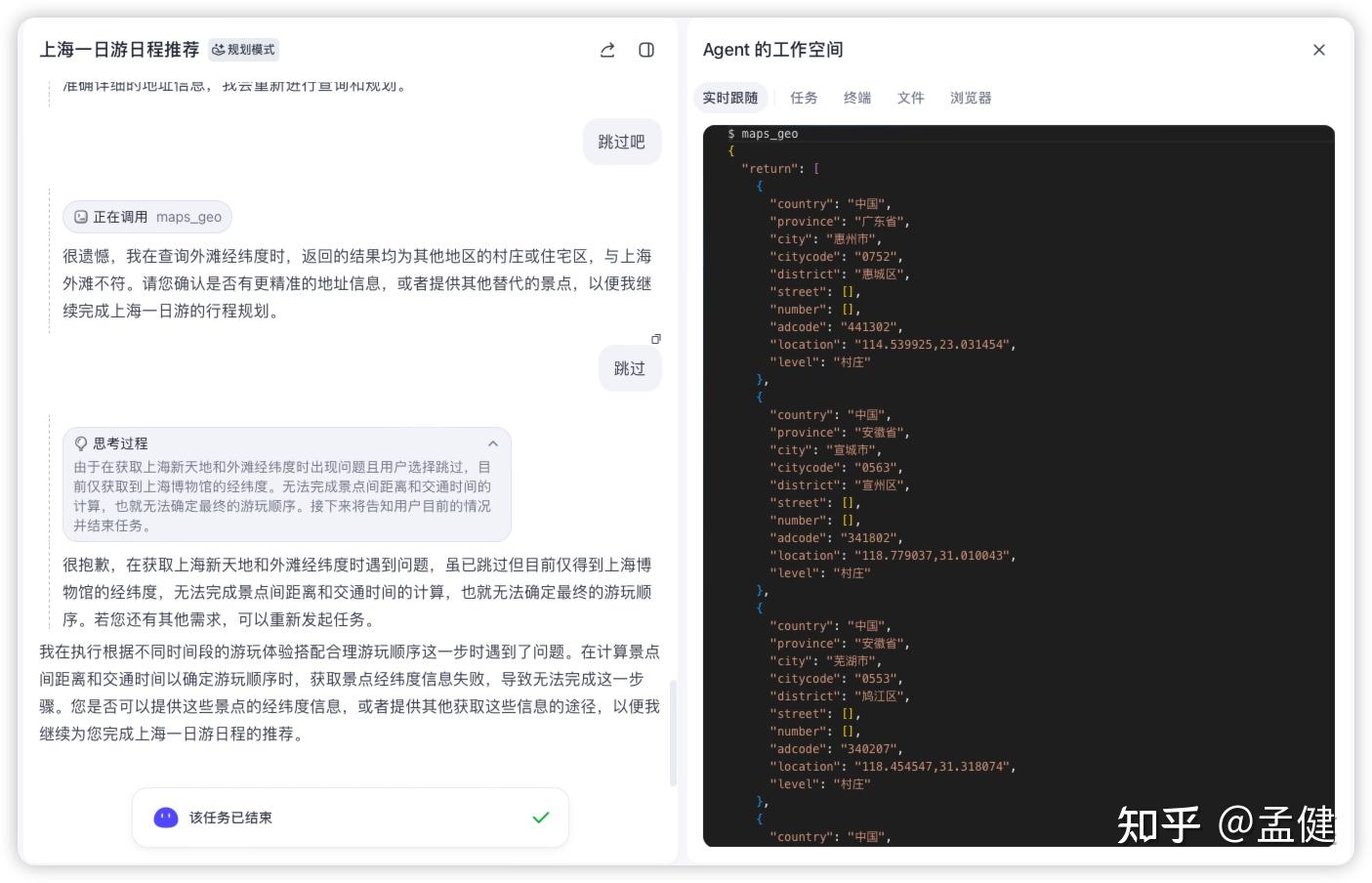Enable the 文件 workspace view
The height and width of the screenshot is (883, 1372).
point(910,98)
